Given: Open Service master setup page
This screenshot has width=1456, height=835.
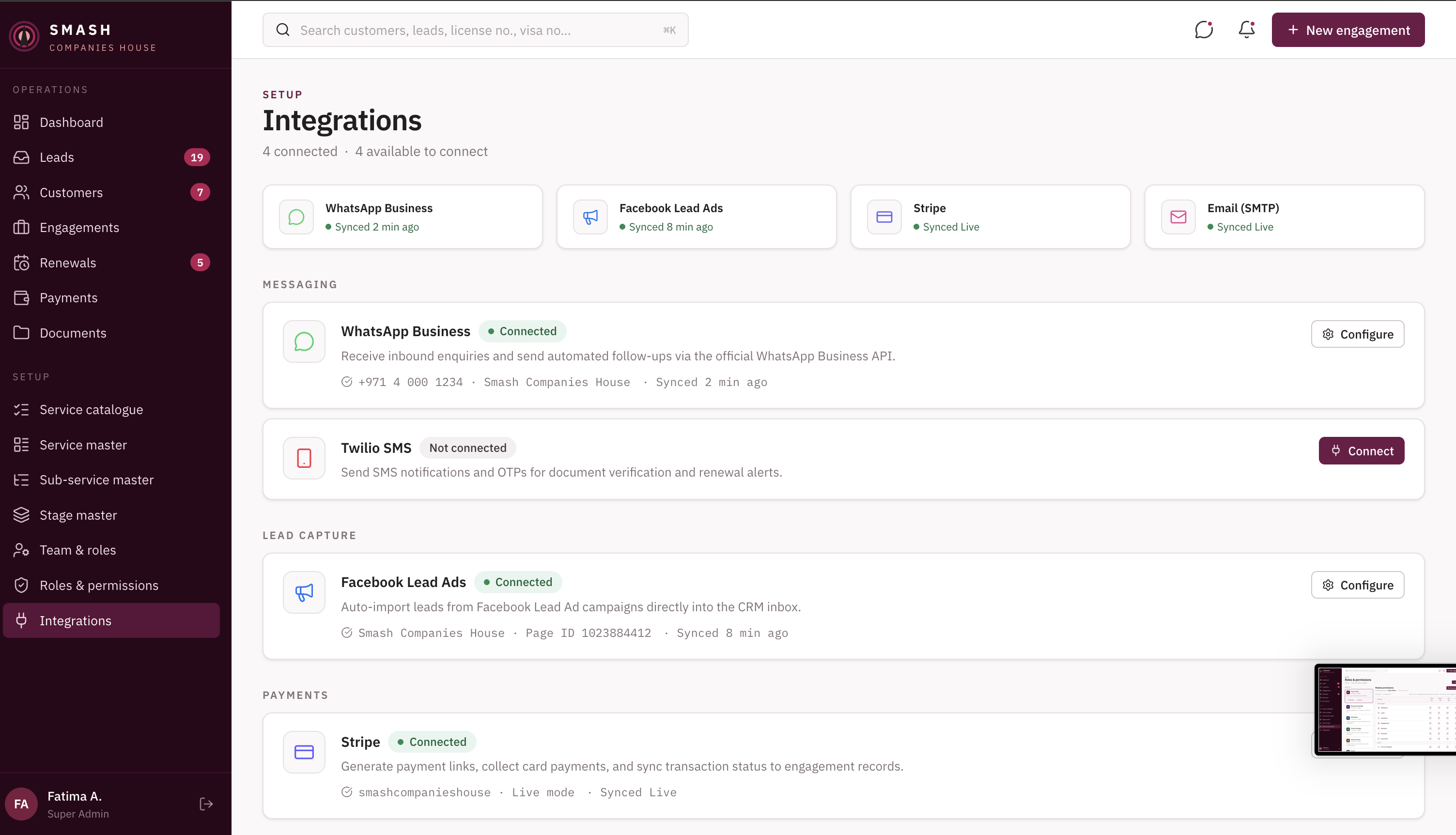Looking at the screenshot, I should coord(111,445).
